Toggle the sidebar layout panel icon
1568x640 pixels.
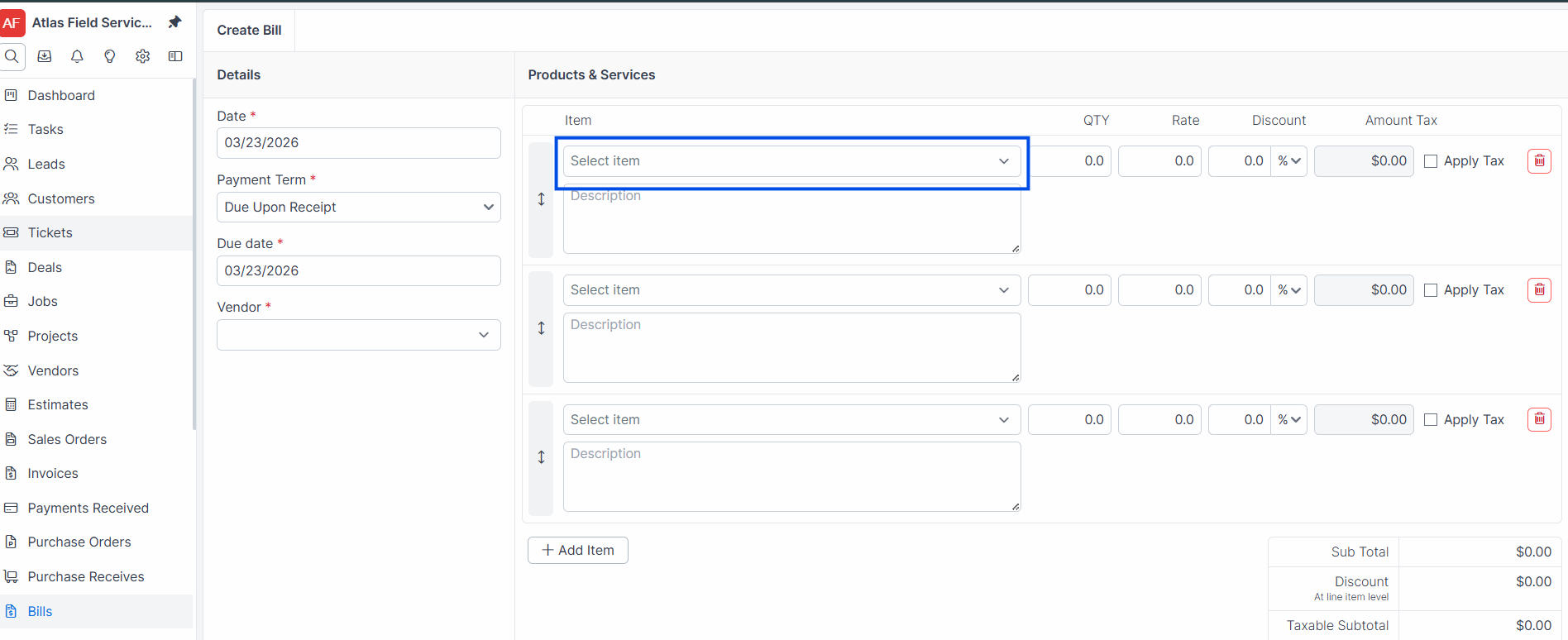pyautogui.click(x=175, y=56)
